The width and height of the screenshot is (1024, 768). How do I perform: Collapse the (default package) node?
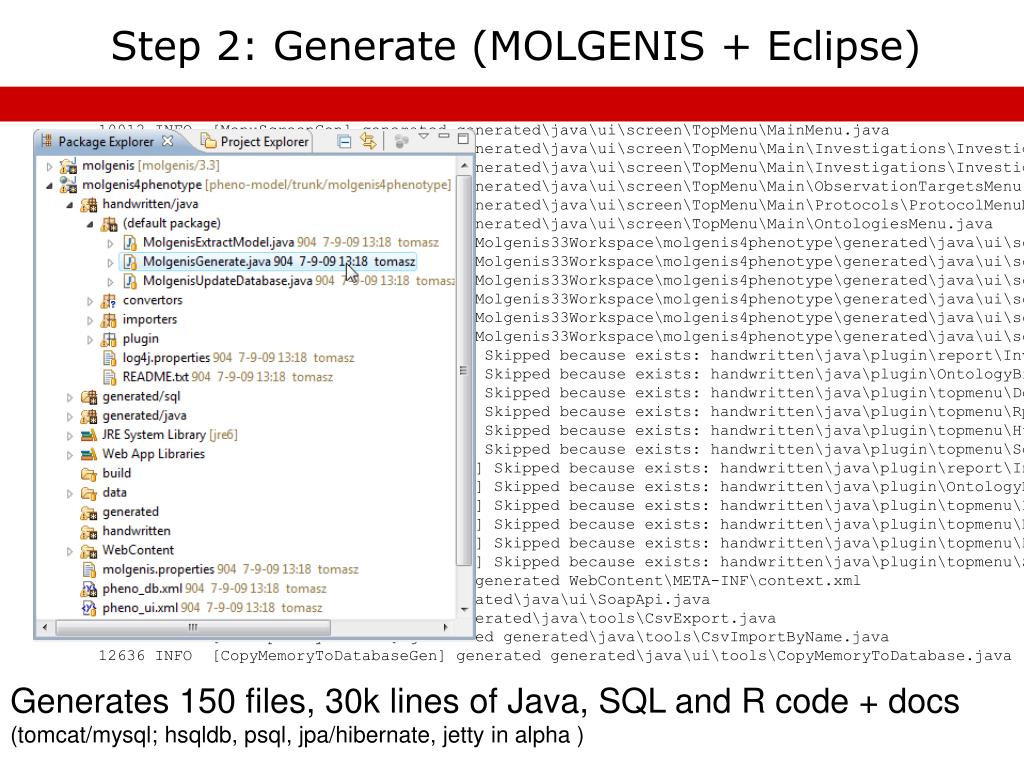point(89,224)
